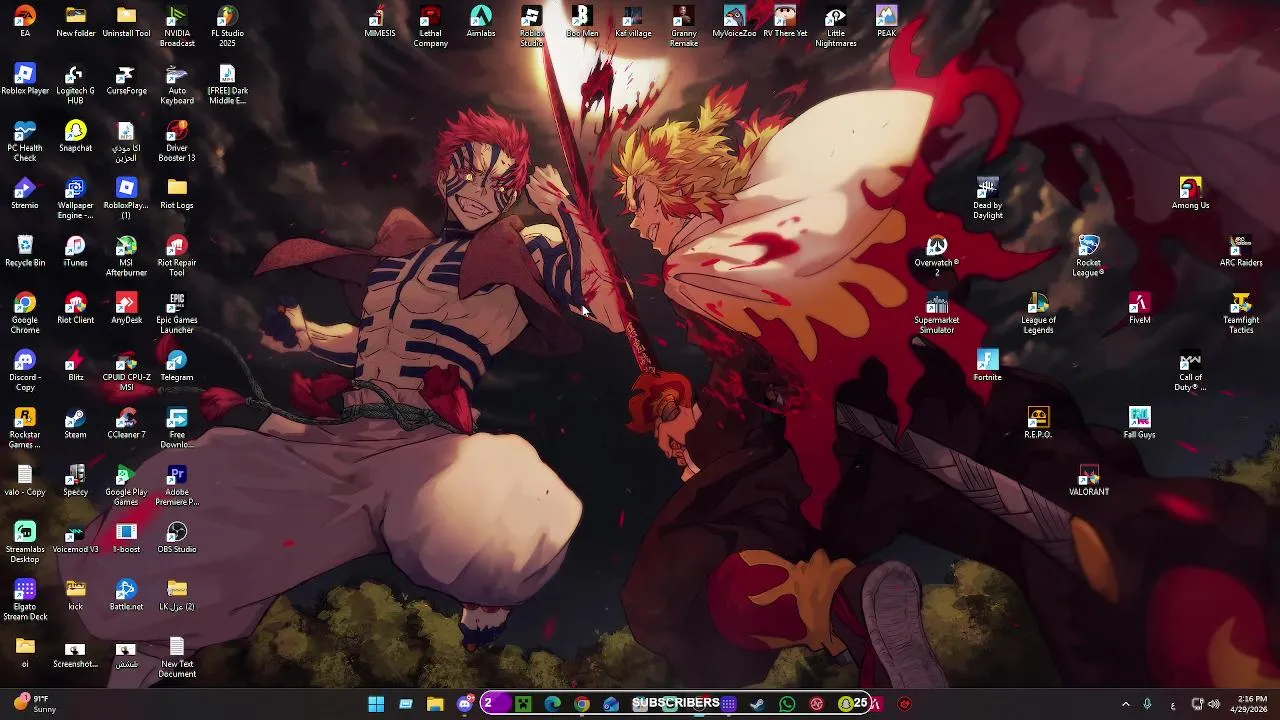This screenshot has height=720, width=1280.
Task: Show hidden system tray icons
Action: click(x=1125, y=704)
